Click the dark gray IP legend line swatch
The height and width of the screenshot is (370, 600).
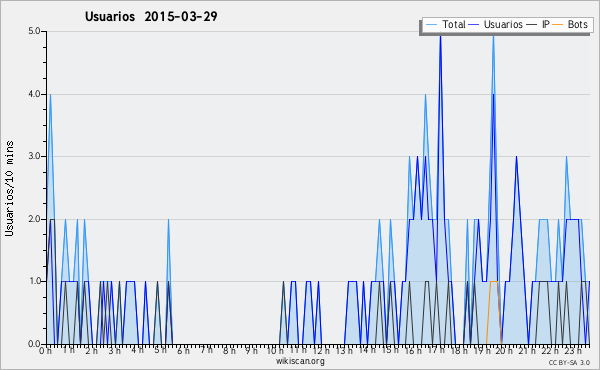coord(532,25)
